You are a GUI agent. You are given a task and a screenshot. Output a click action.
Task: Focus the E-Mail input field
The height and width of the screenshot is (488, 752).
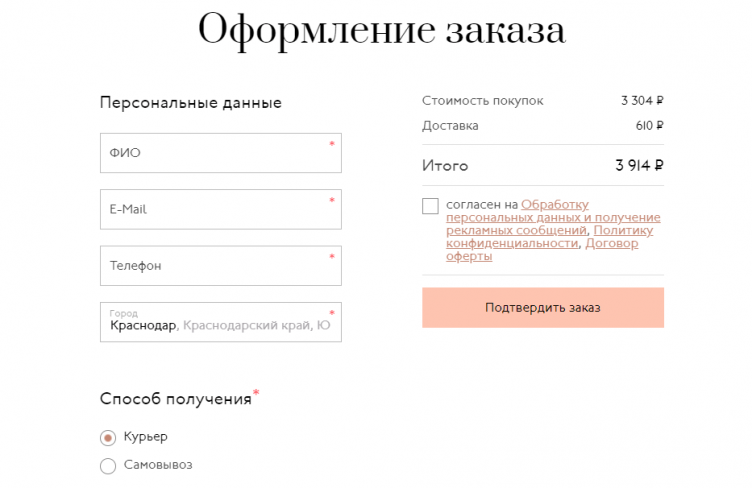click(220, 209)
